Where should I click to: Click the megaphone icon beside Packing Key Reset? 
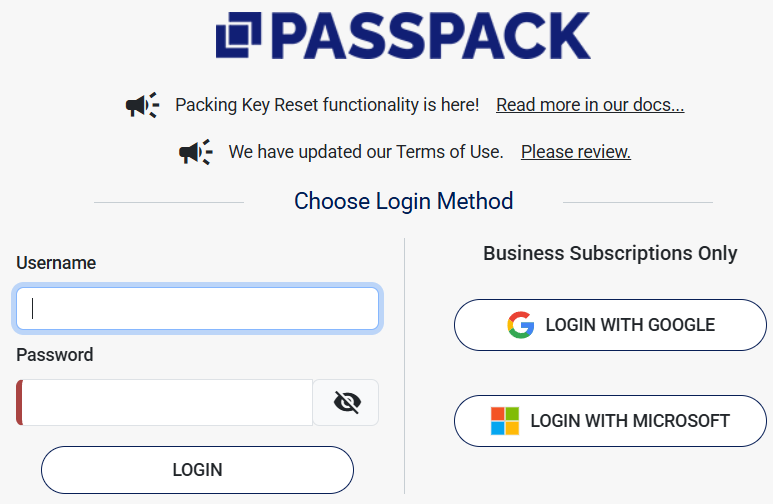coord(143,105)
